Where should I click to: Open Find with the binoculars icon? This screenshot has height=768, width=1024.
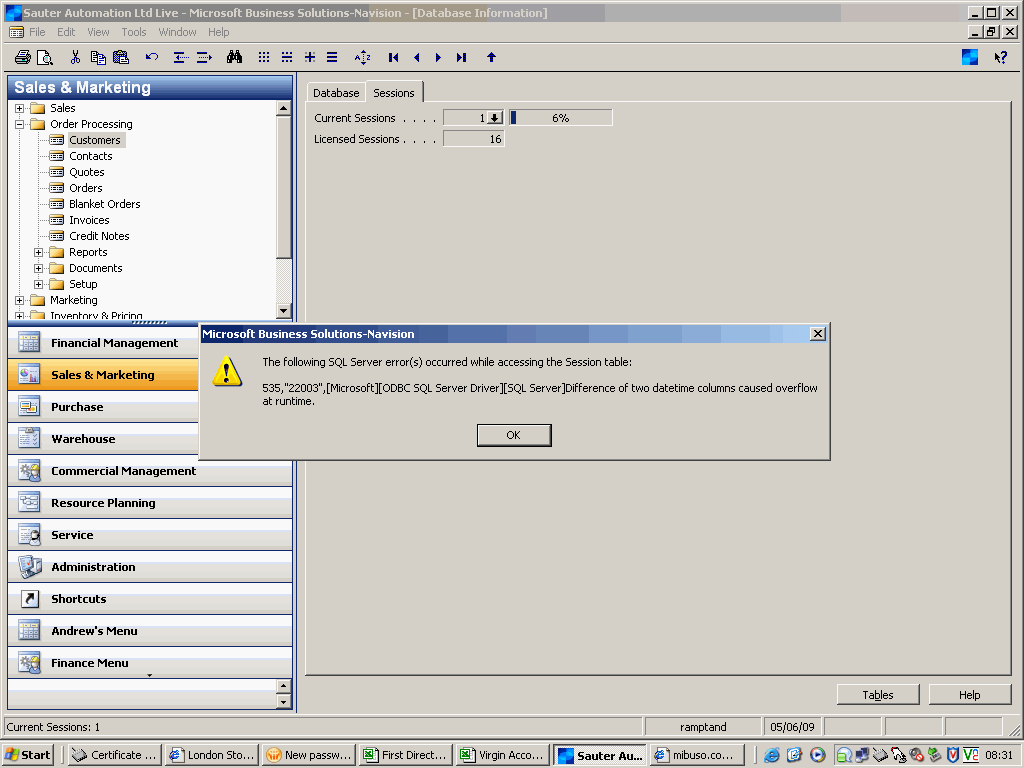point(234,57)
